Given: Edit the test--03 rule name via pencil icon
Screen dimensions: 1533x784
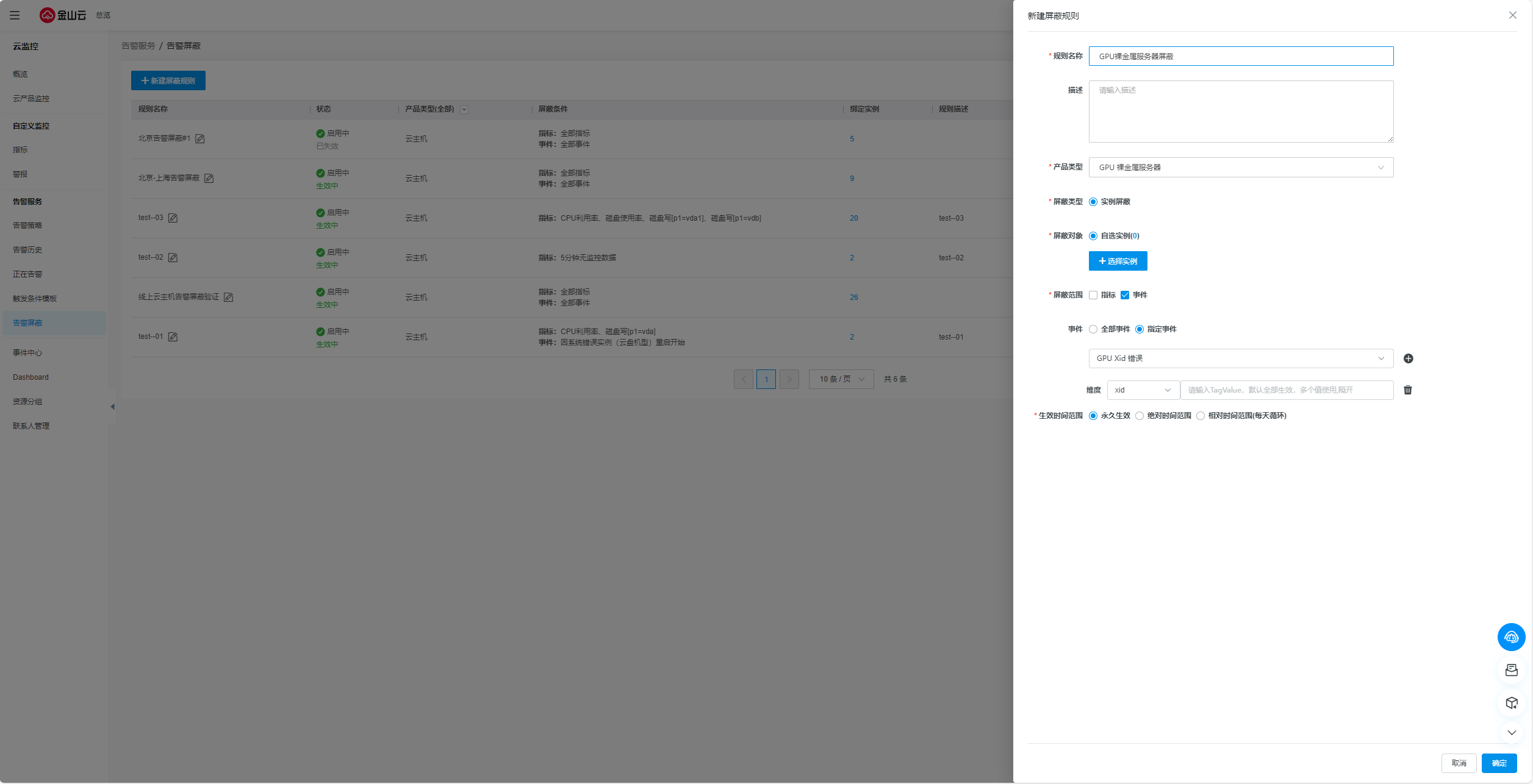Looking at the screenshot, I should click(x=173, y=218).
